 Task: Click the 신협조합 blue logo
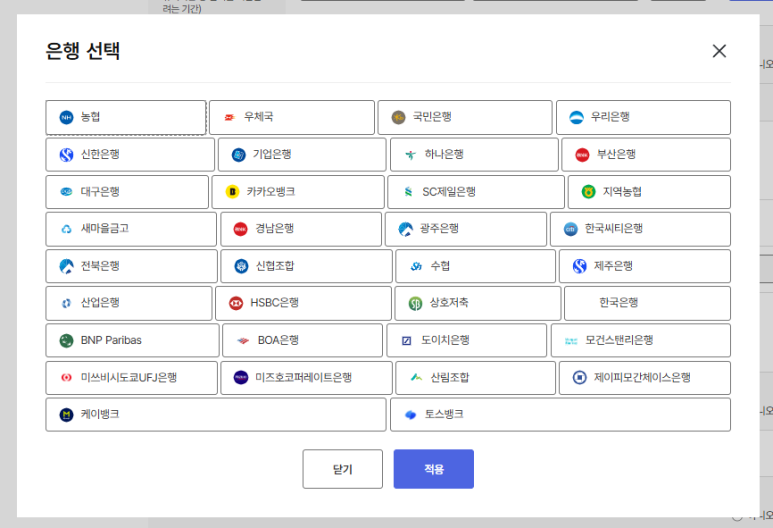241,266
